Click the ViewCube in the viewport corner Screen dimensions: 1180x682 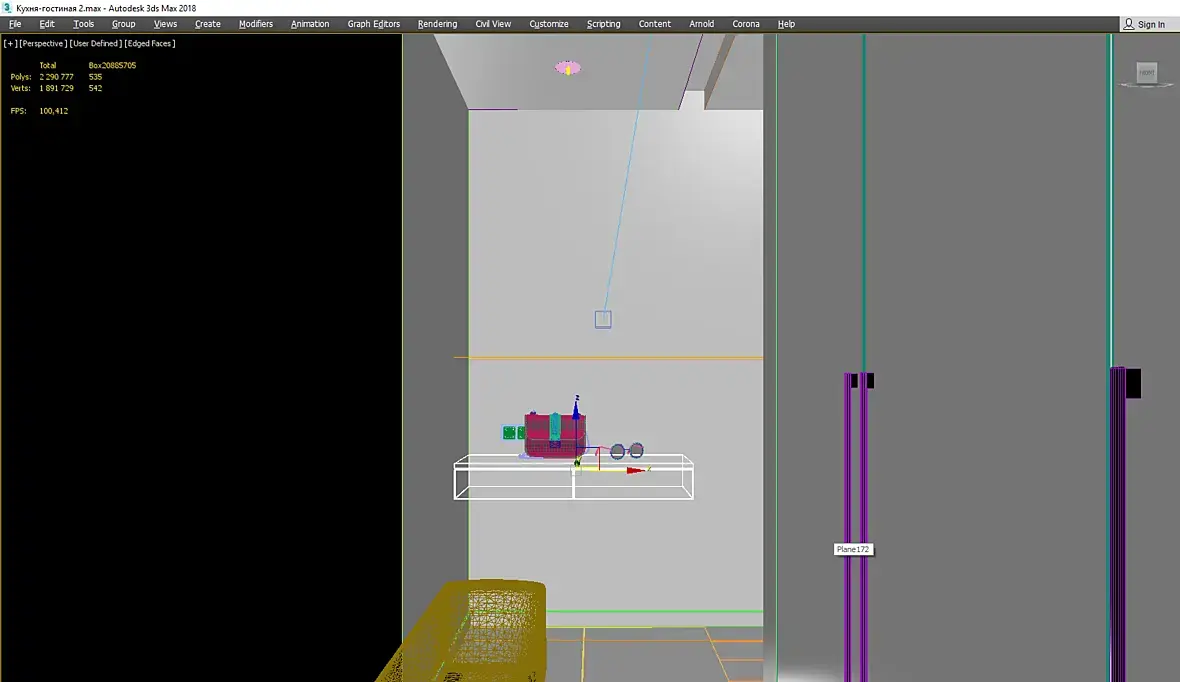(x=1146, y=73)
